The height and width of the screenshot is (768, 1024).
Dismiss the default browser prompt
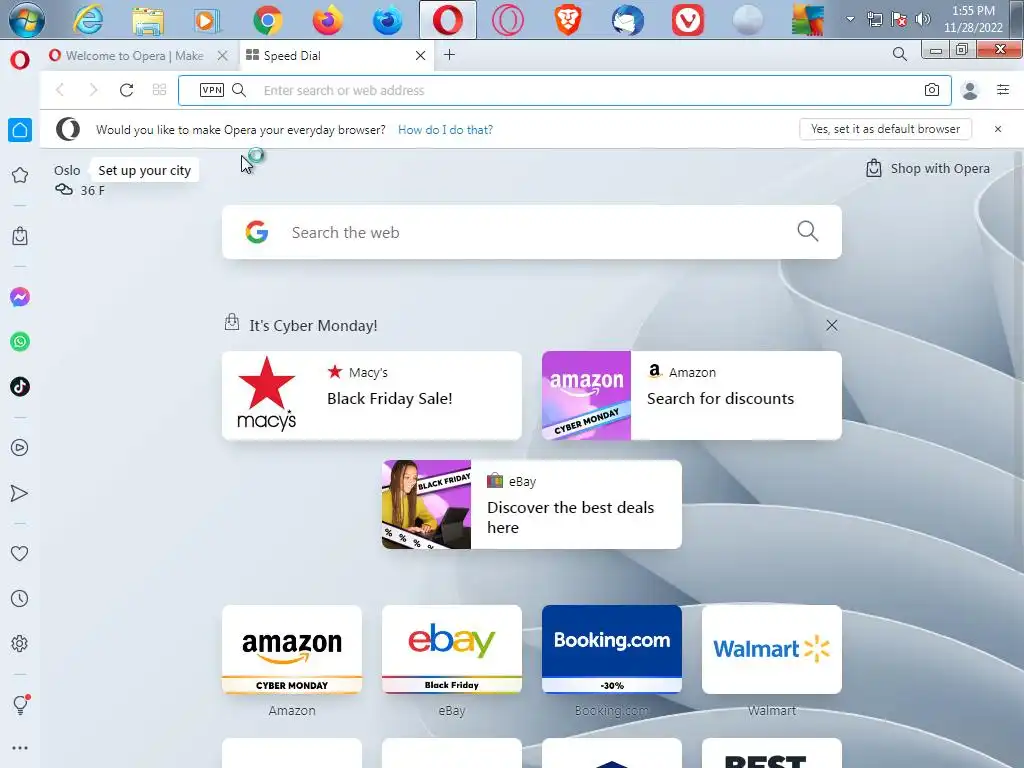998,129
